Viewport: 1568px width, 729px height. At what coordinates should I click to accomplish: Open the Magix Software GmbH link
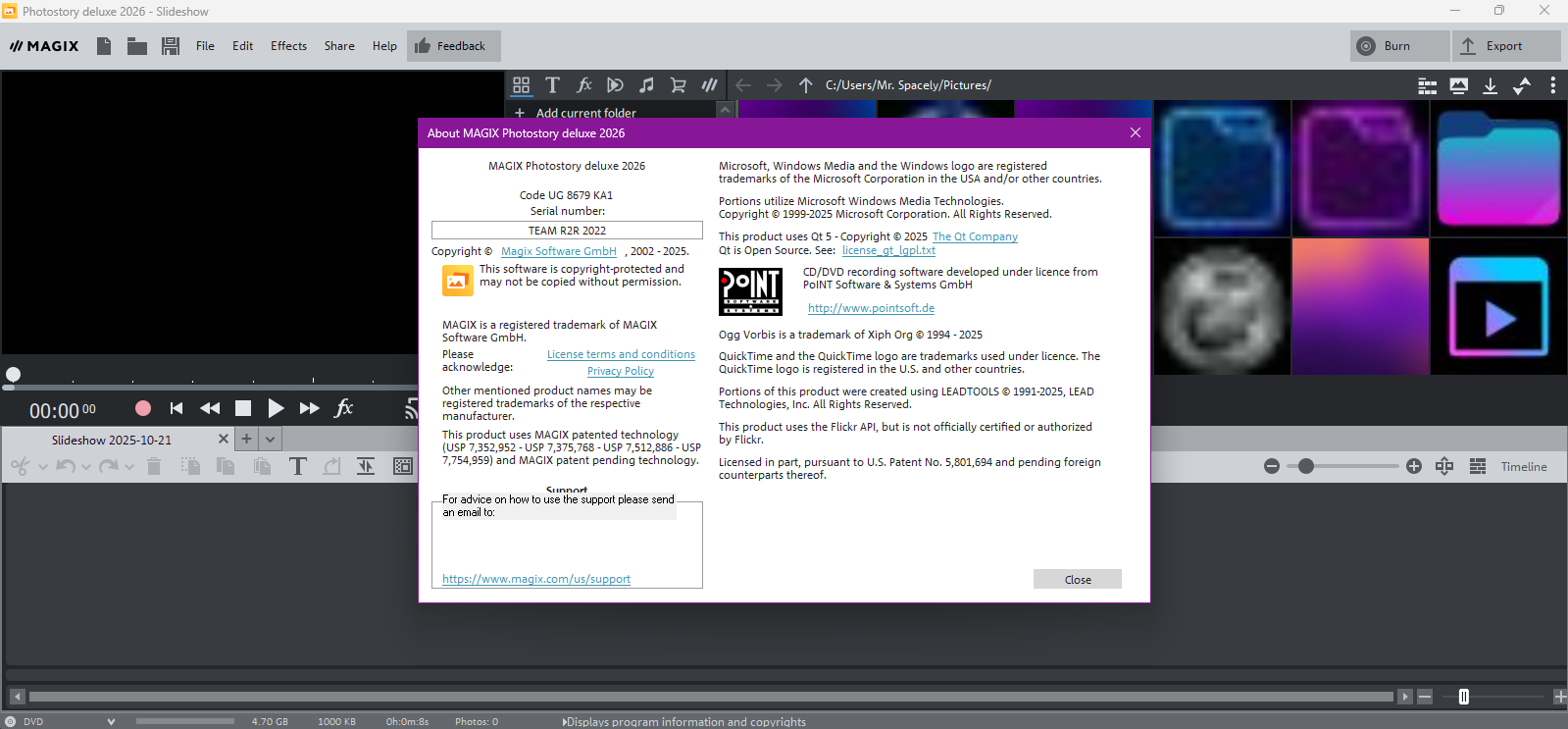(559, 251)
